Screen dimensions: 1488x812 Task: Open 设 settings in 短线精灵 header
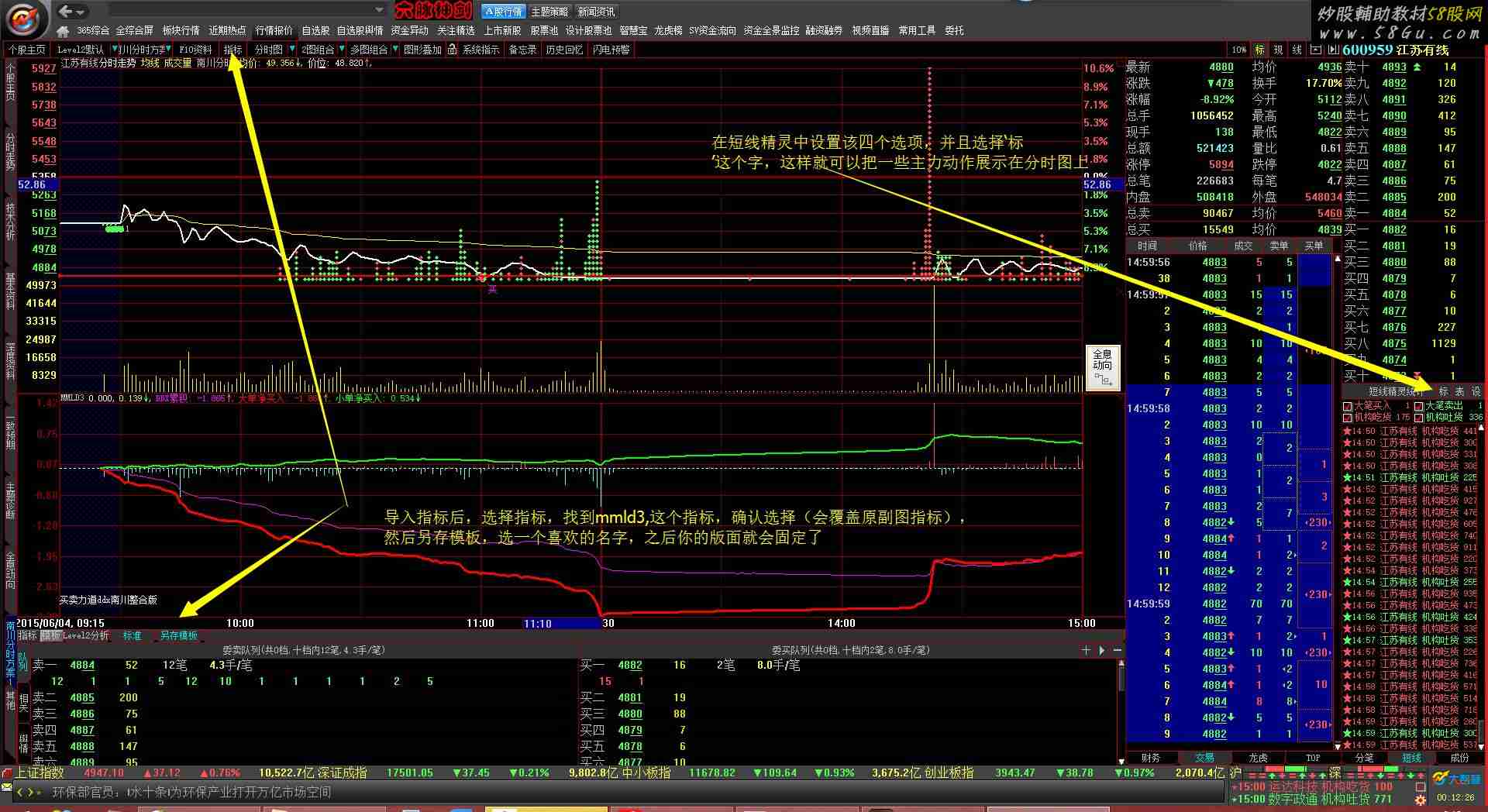click(1476, 392)
